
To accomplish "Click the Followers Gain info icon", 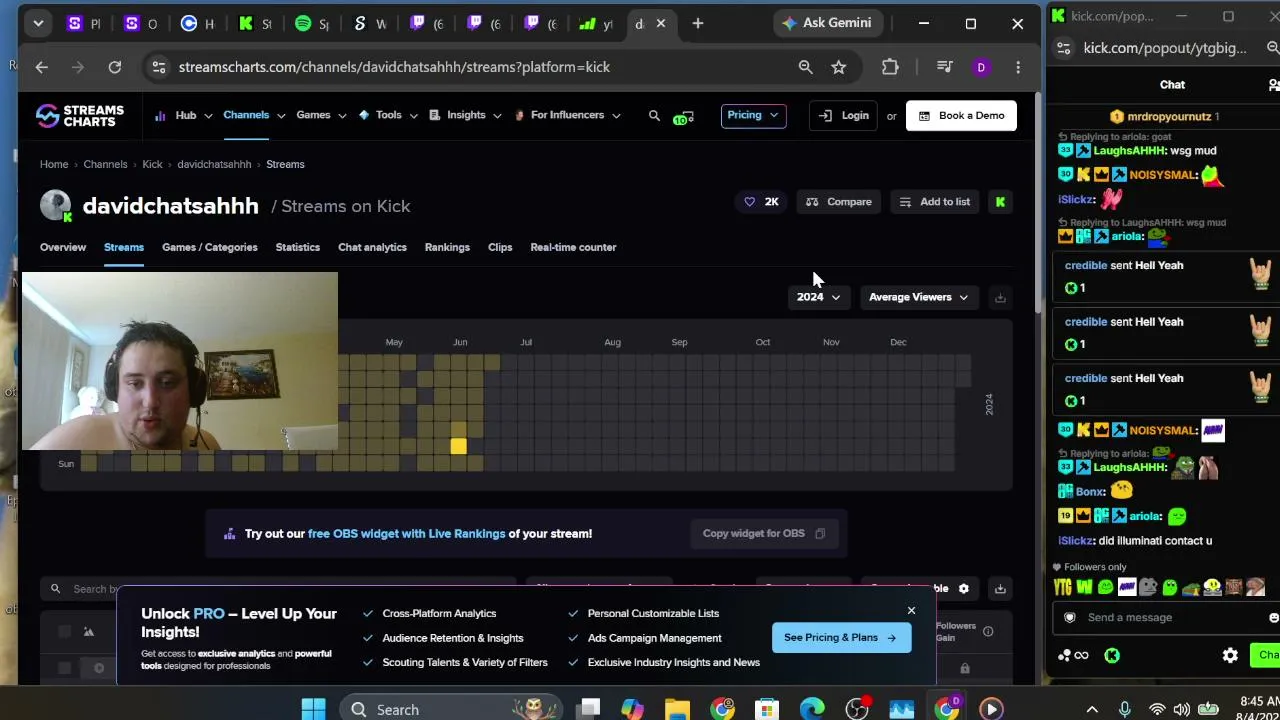I will coord(988,631).
